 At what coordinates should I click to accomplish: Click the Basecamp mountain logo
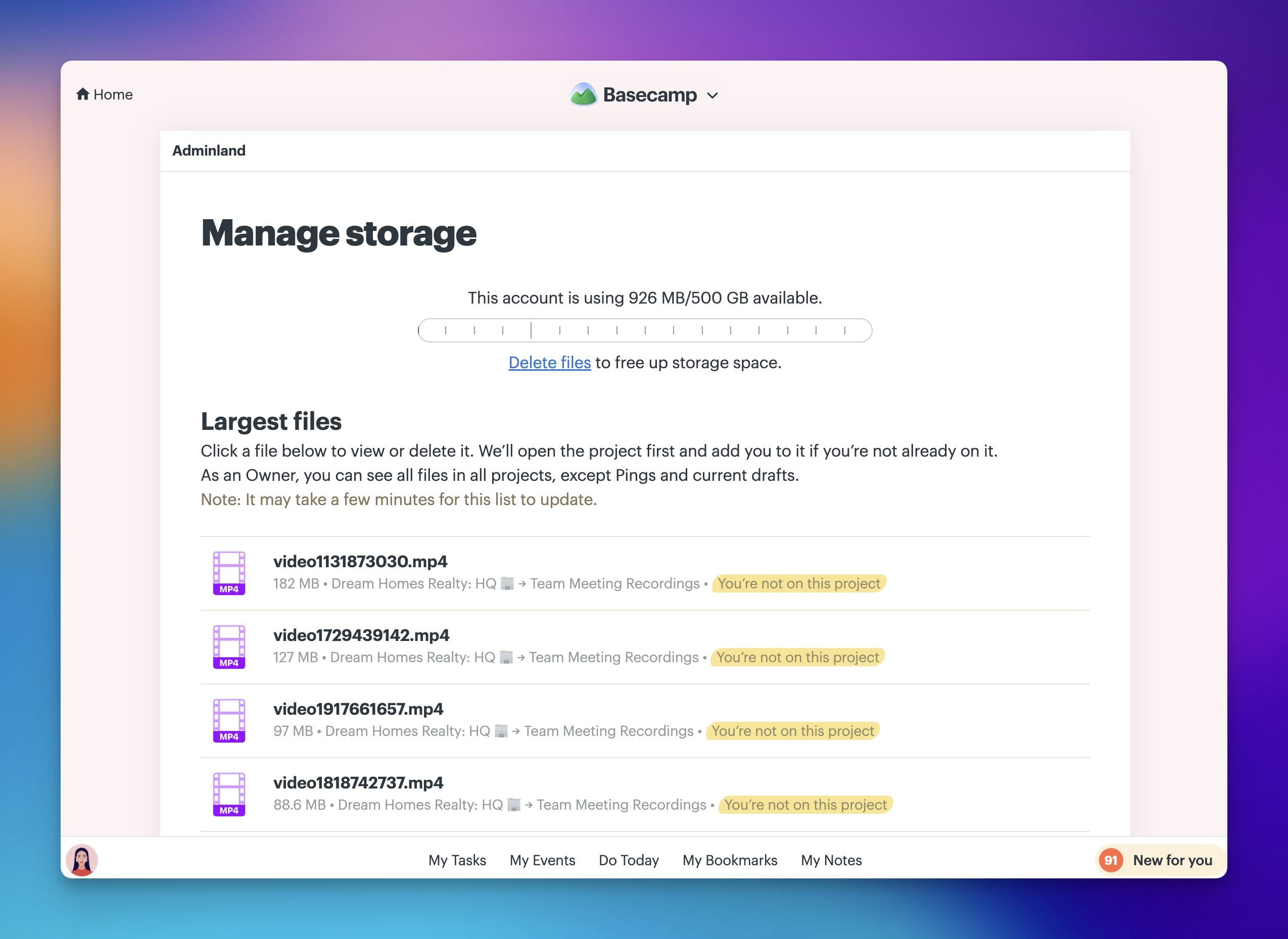[584, 95]
